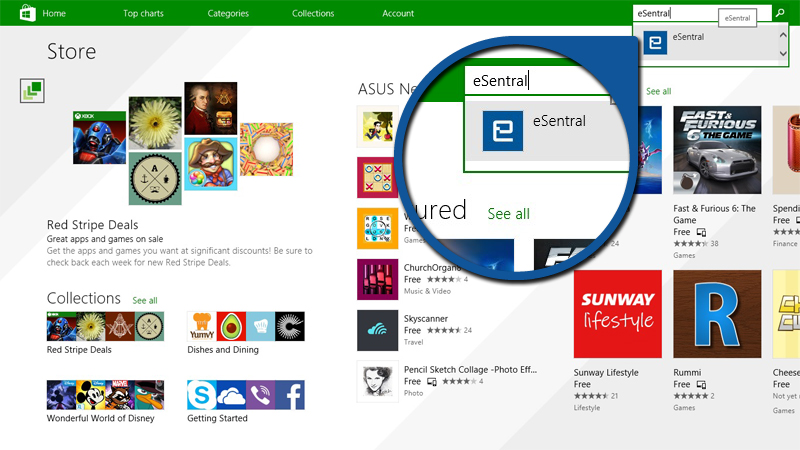Open Wonderful World of Disney collection
This screenshot has width=800, height=450.
pos(106,394)
